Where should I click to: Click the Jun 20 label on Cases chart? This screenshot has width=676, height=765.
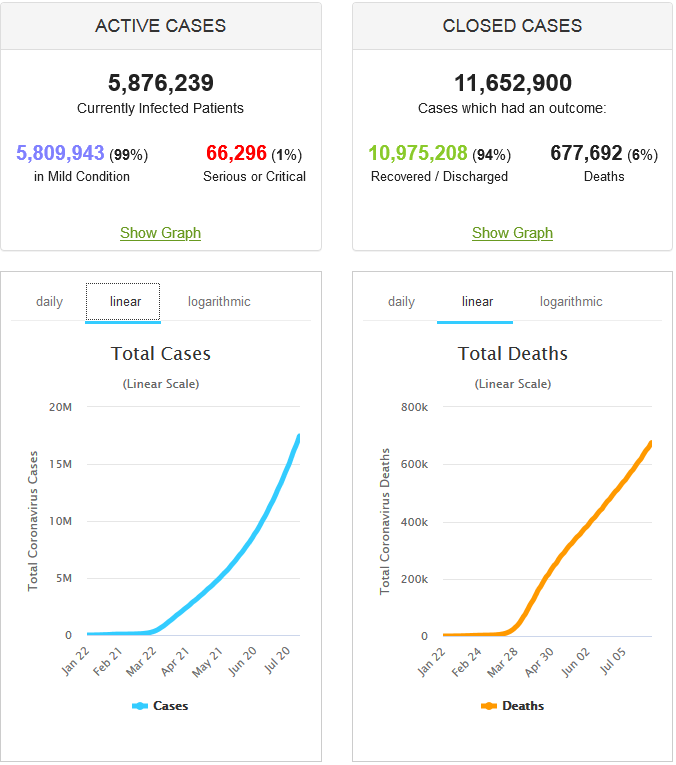(243, 661)
